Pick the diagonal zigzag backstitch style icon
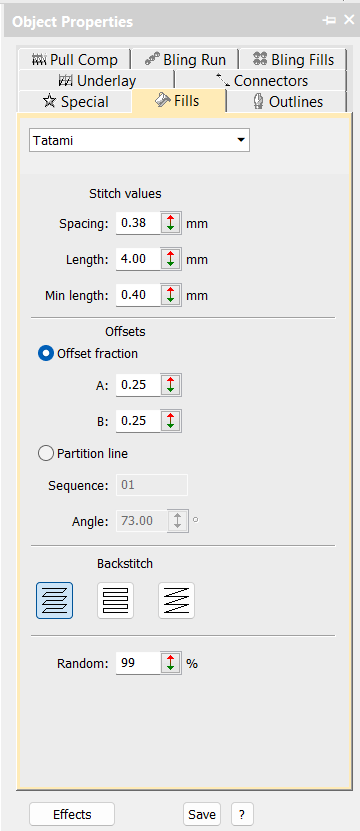The height and width of the screenshot is (831, 360). tap(177, 600)
